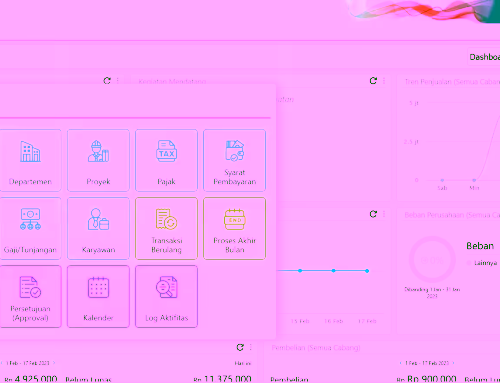Open the Proyek module icon
500x383 pixels.
(x=98, y=160)
